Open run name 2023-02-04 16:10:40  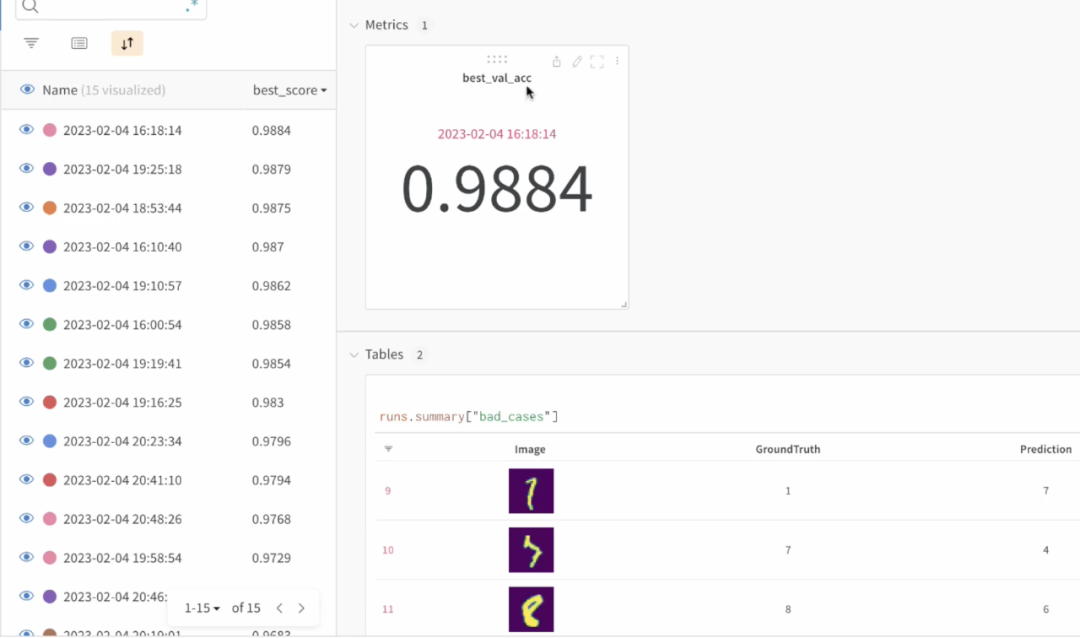[123, 247]
